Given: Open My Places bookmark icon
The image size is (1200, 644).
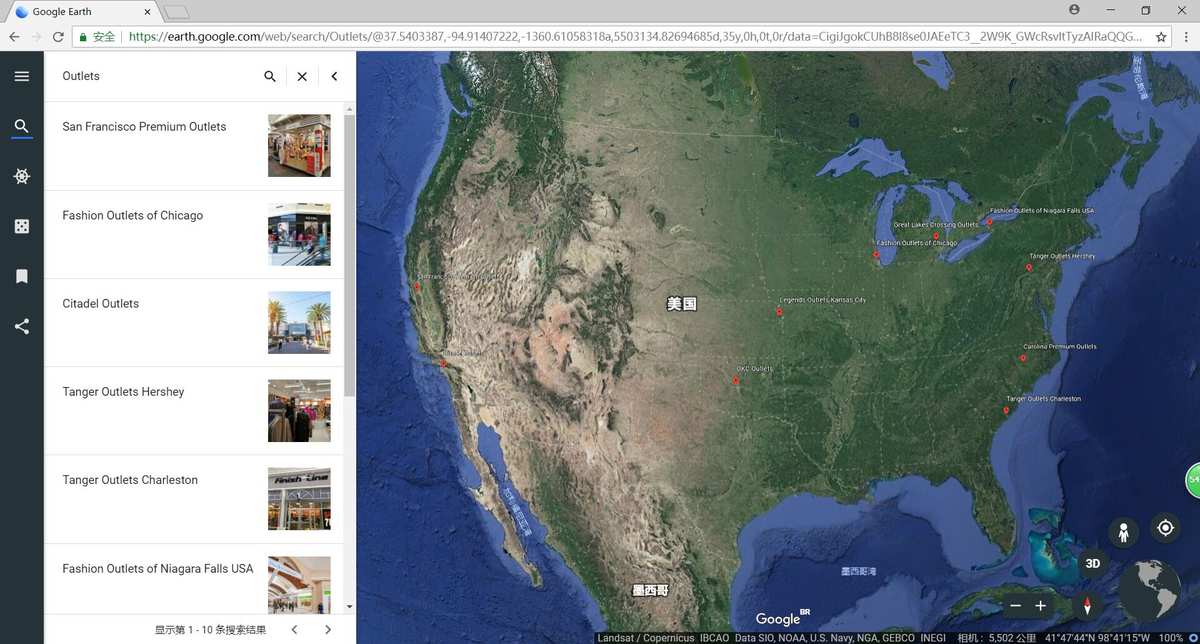Looking at the screenshot, I should [21, 277].
